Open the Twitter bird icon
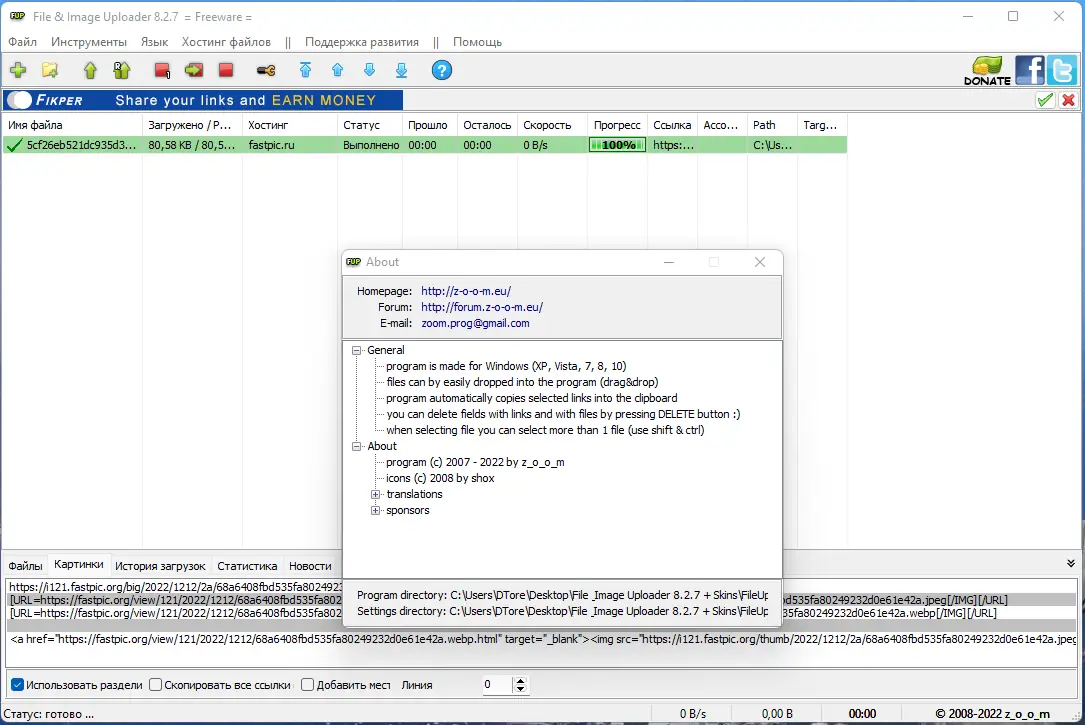 pyautogui.click(x=1061, y=71)
